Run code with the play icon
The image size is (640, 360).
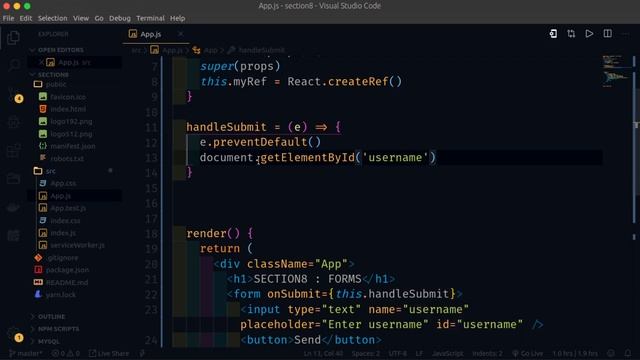tap(589, 34)
